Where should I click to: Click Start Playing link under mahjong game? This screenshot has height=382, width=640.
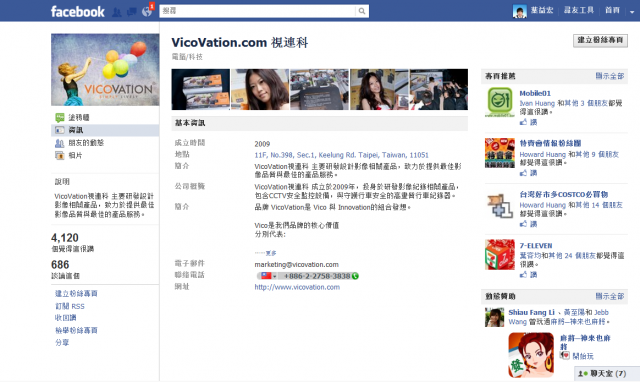coord(583,356)
